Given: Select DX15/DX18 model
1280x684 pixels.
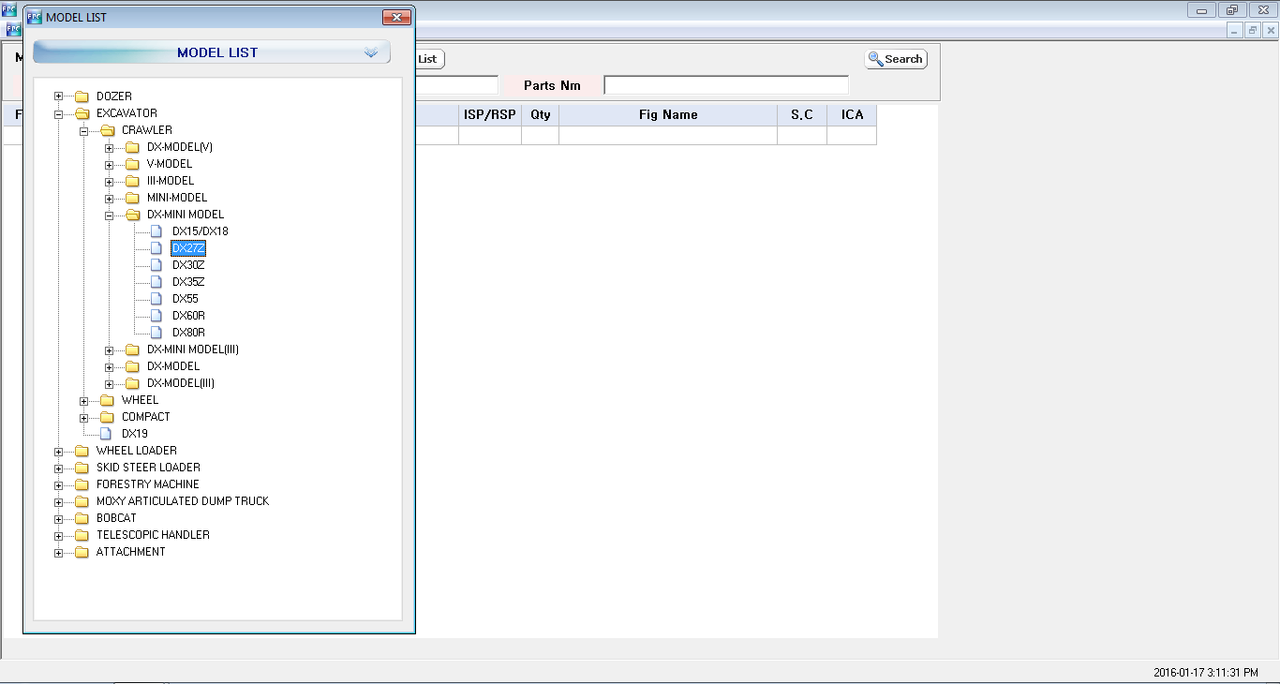Looking at the screenshot, I should [x=200, y=232].
